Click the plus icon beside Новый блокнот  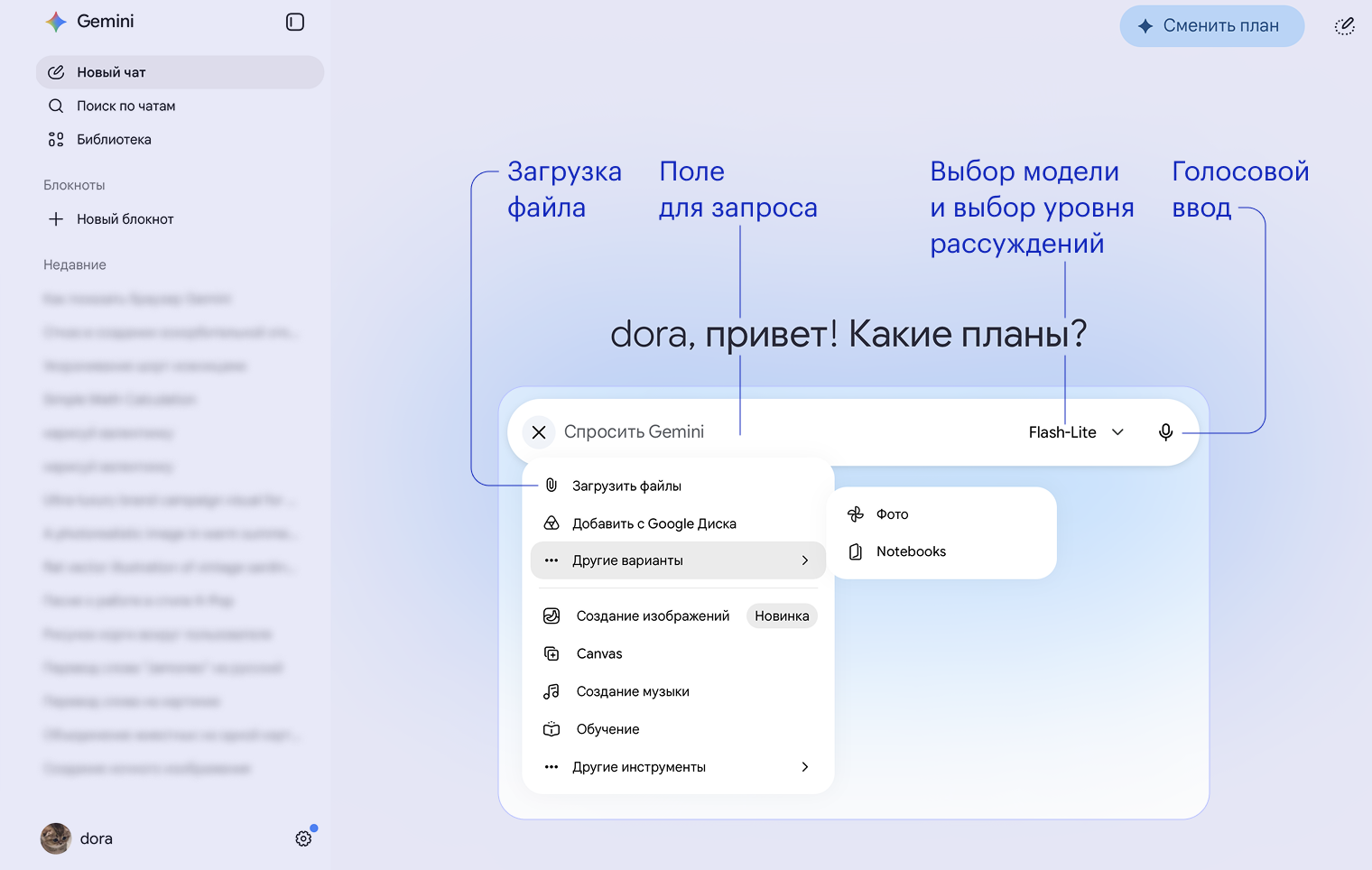[x=56, y=218]
